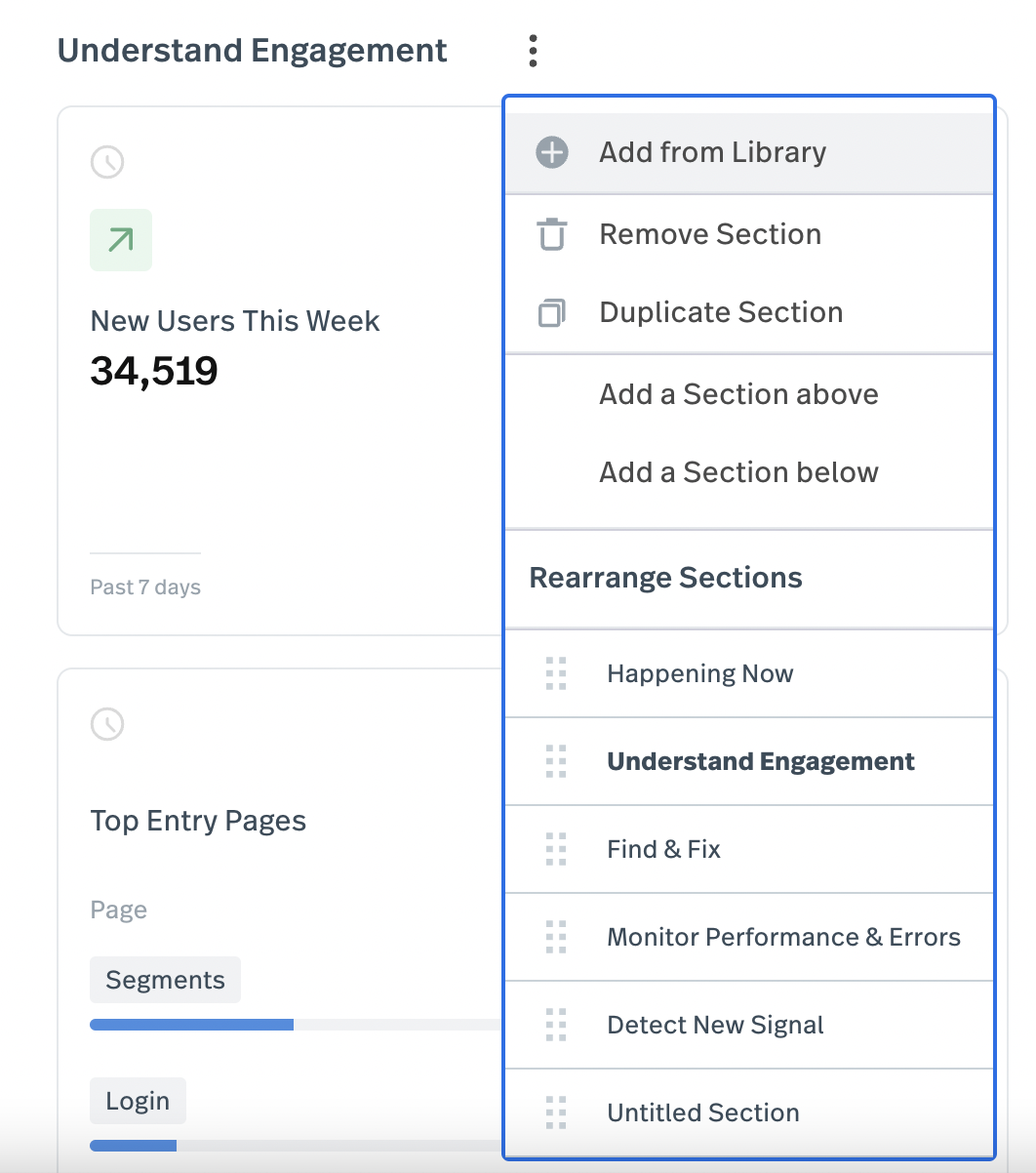
Task: Click the duplicate icon for Duplicate Section
Action: [552, 313]
